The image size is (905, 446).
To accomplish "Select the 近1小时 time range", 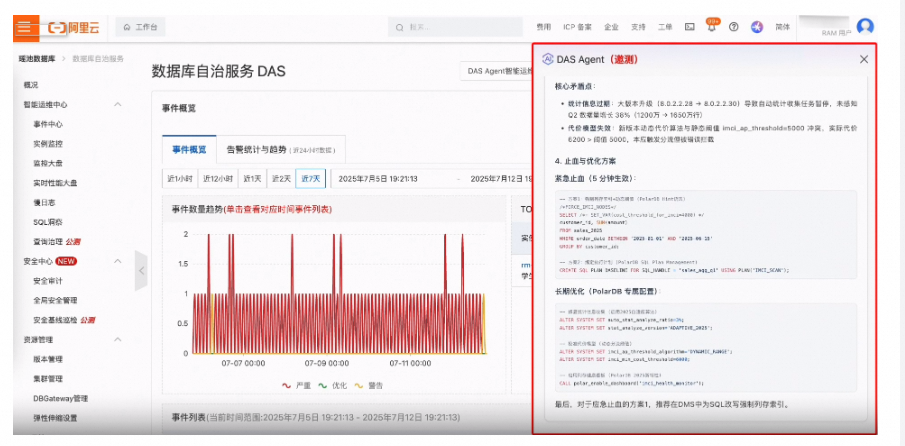I will (180, 179).
